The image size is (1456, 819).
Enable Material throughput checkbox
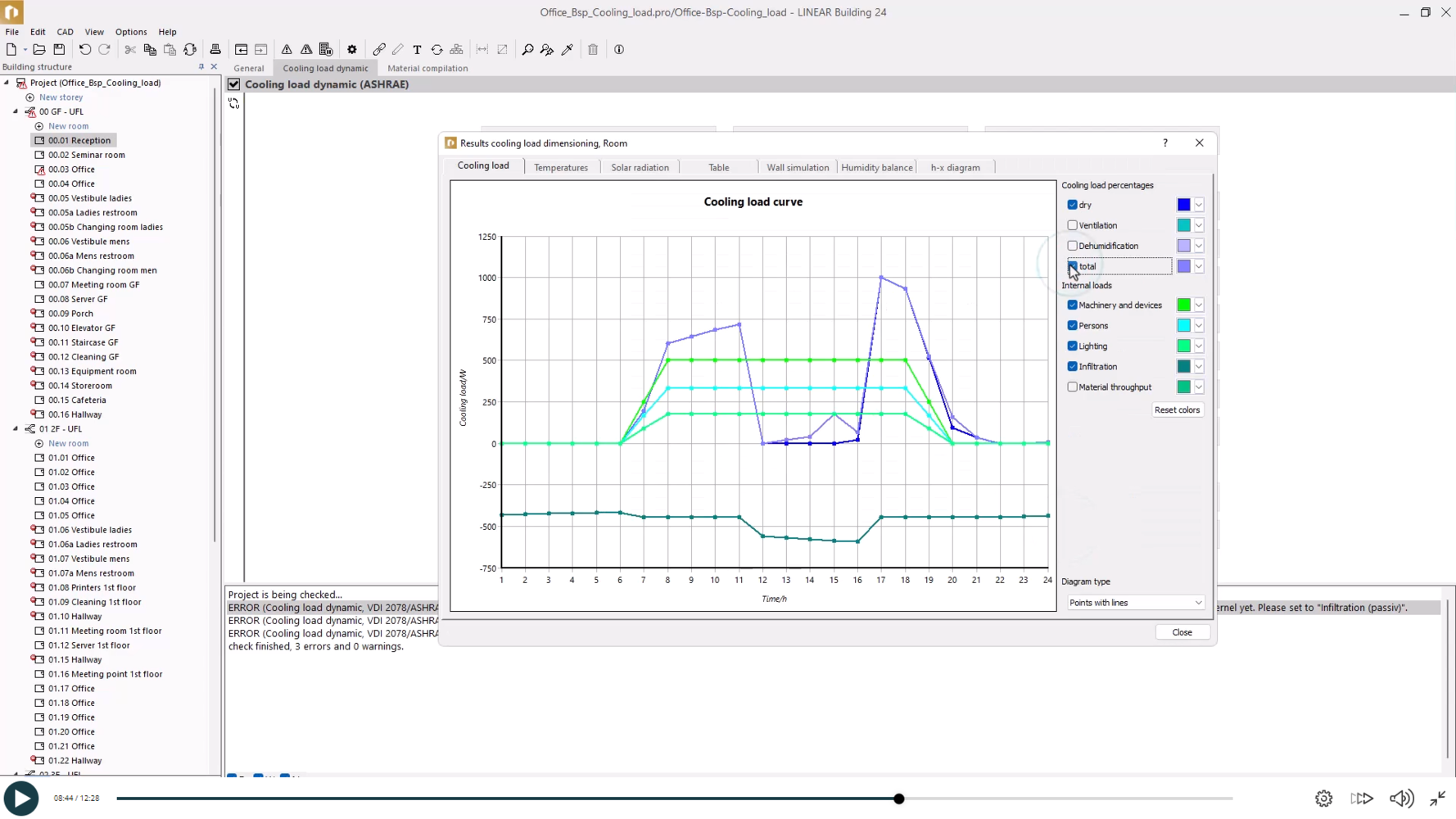[x=1072, y=387]
